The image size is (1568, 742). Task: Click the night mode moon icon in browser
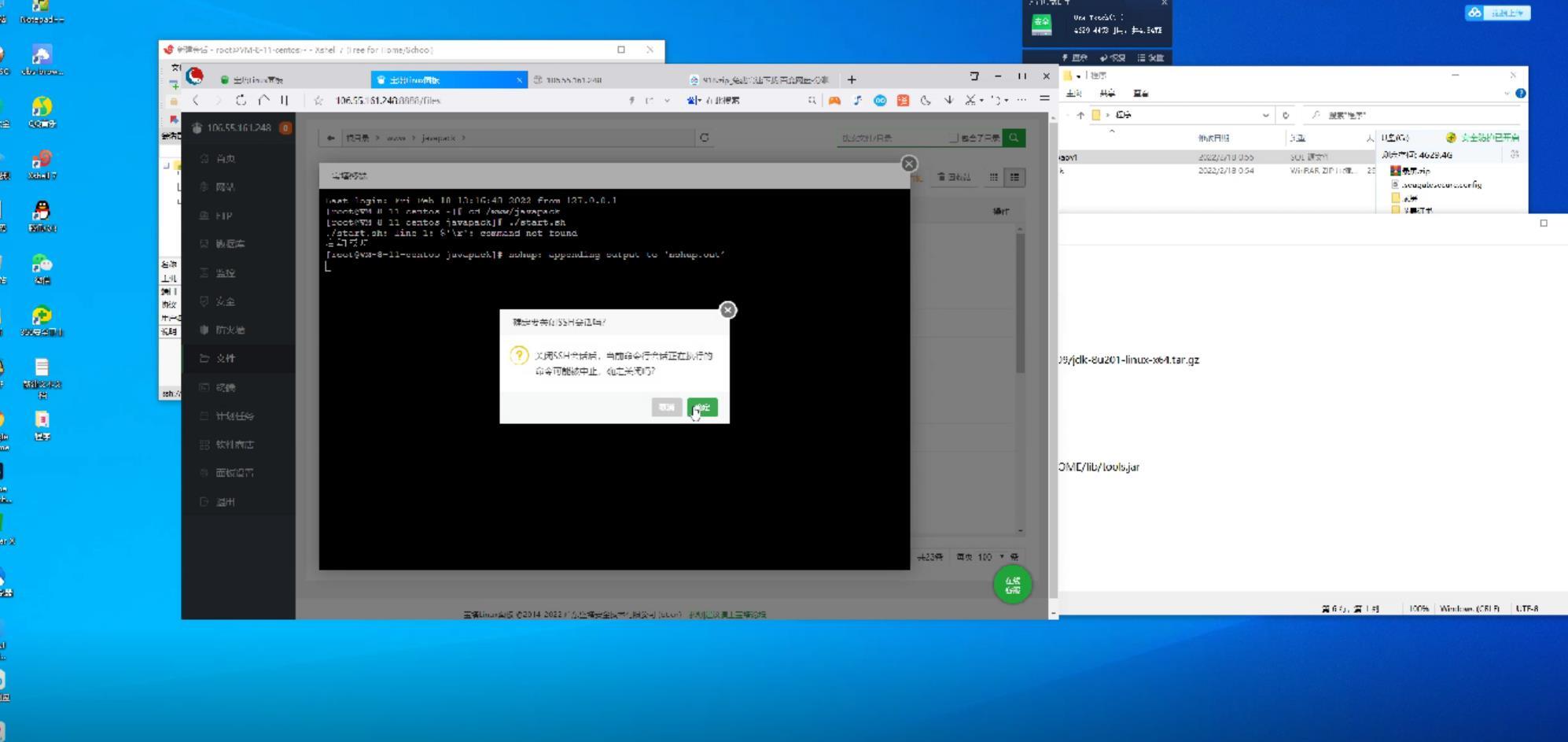click(x=926, y=100)
